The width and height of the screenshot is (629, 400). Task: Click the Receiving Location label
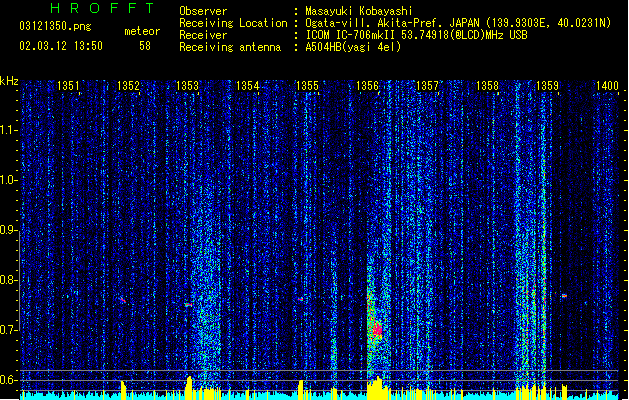233,23
